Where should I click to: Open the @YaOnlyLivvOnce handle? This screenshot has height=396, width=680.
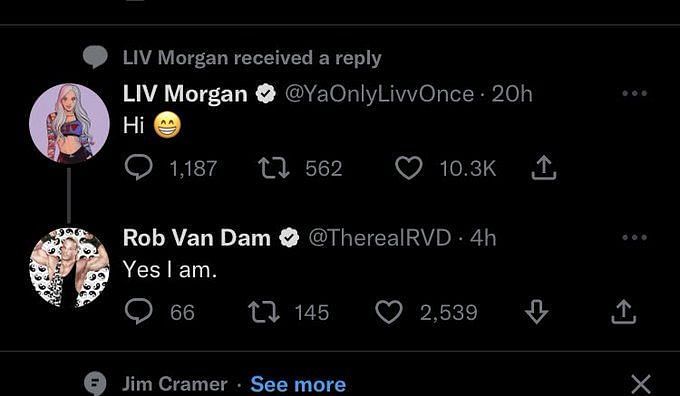[379, 94]
